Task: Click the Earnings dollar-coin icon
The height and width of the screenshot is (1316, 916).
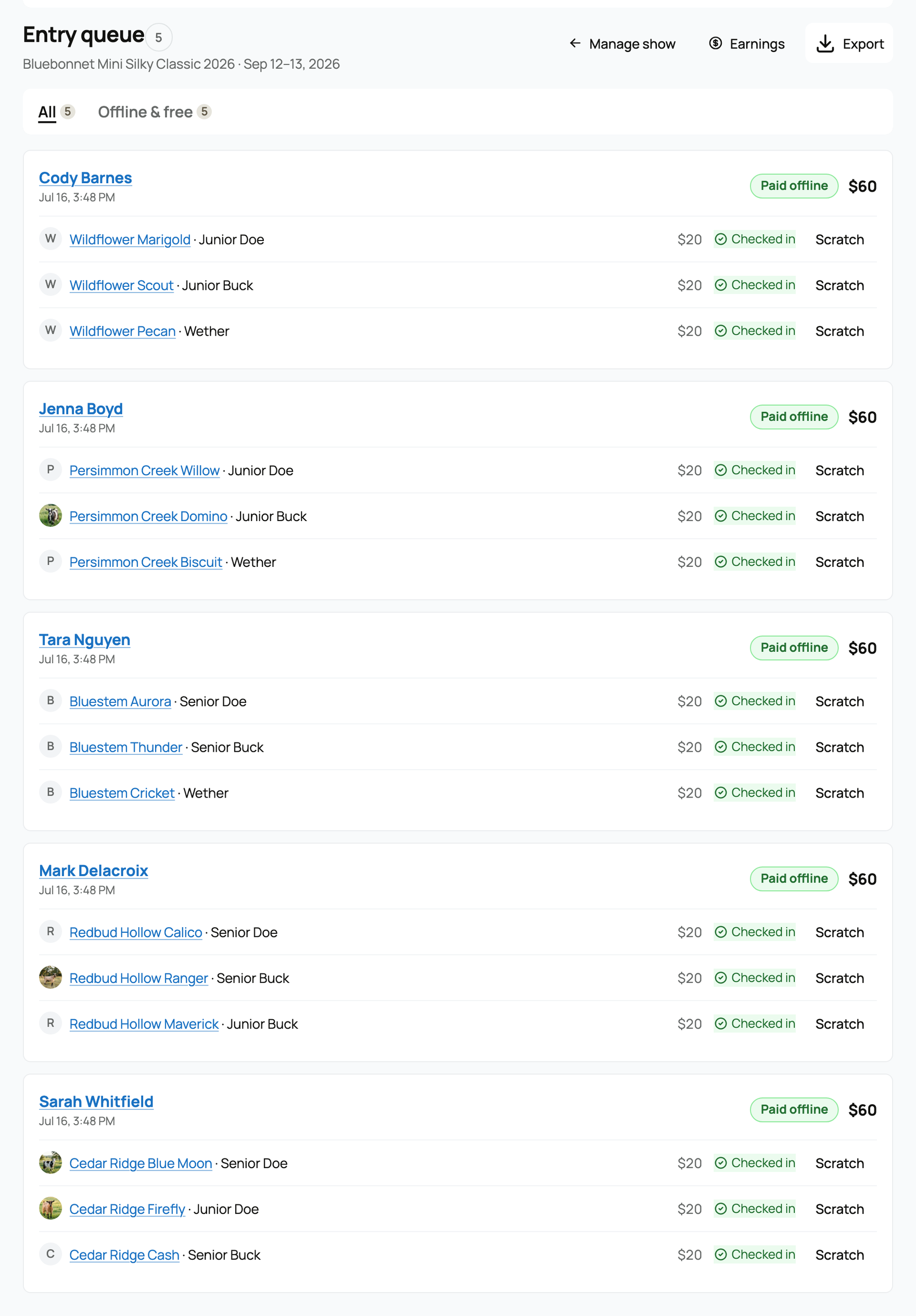Action: tap(716, 43)
